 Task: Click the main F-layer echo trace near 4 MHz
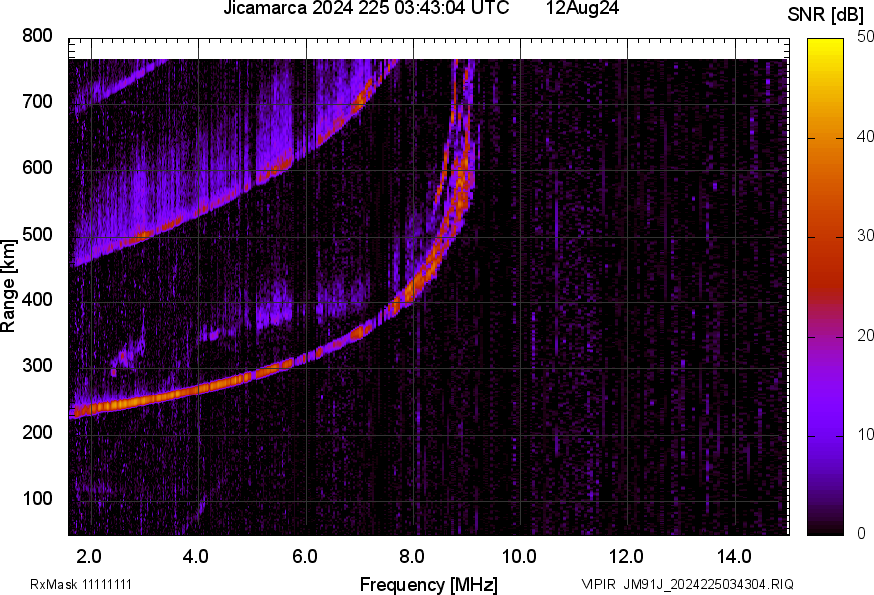point(198,388)
